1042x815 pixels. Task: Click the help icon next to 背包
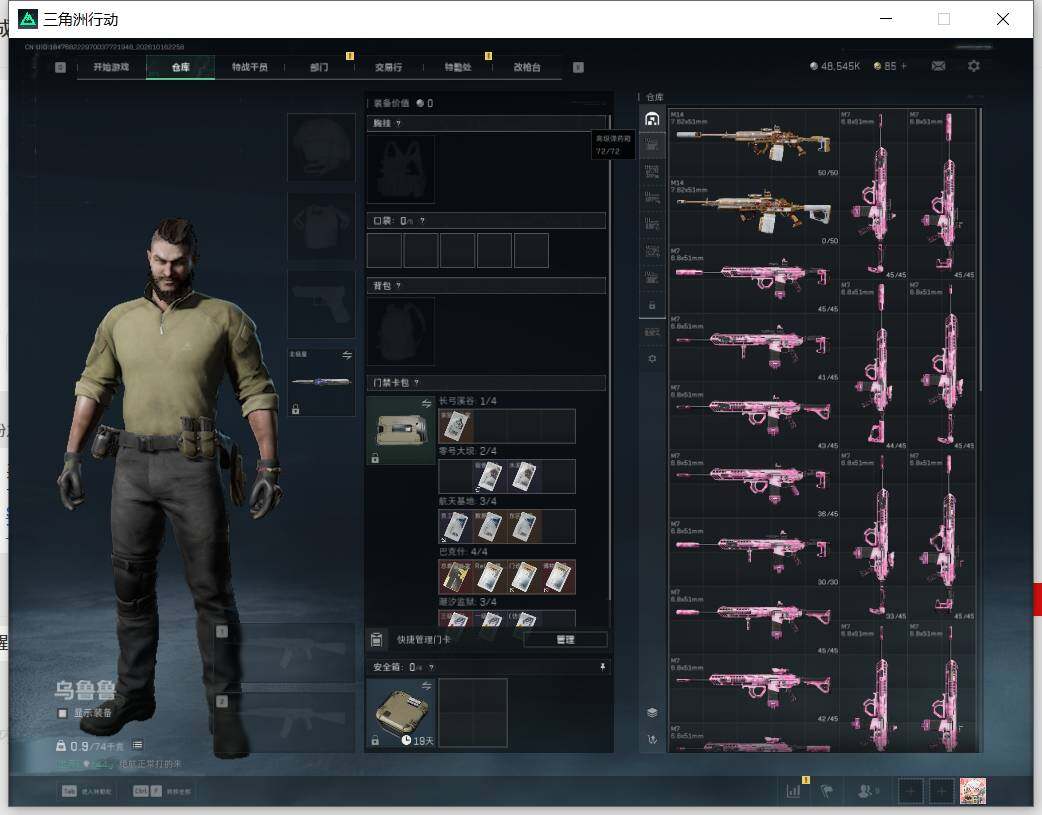pyautogui.click(x=398, y=285)
